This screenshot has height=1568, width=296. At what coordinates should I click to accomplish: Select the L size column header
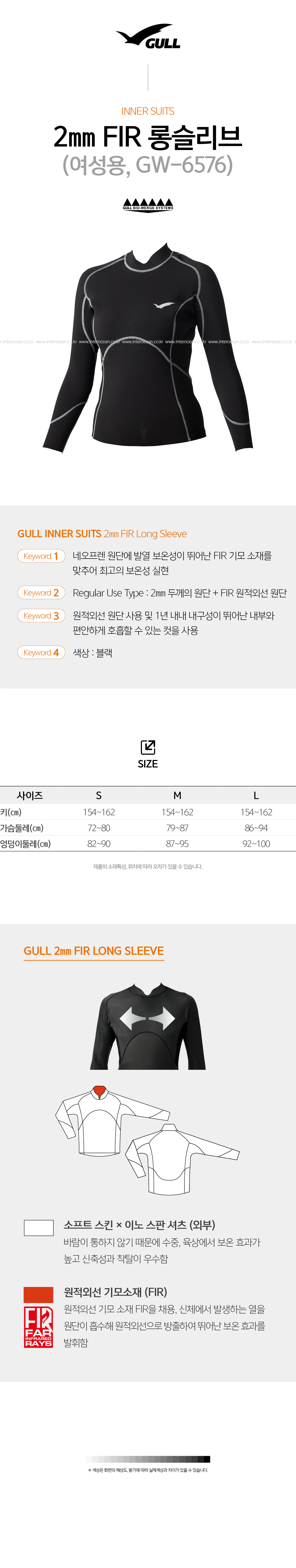[x=256, y=795]
